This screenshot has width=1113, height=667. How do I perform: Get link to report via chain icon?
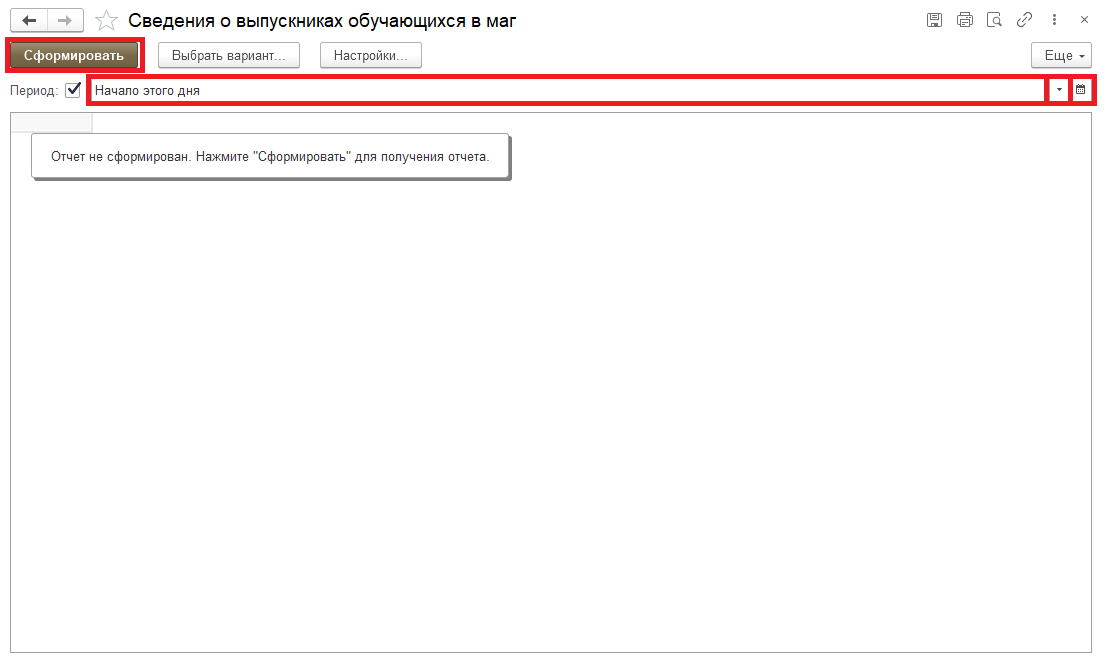[x=1024, y=20]
